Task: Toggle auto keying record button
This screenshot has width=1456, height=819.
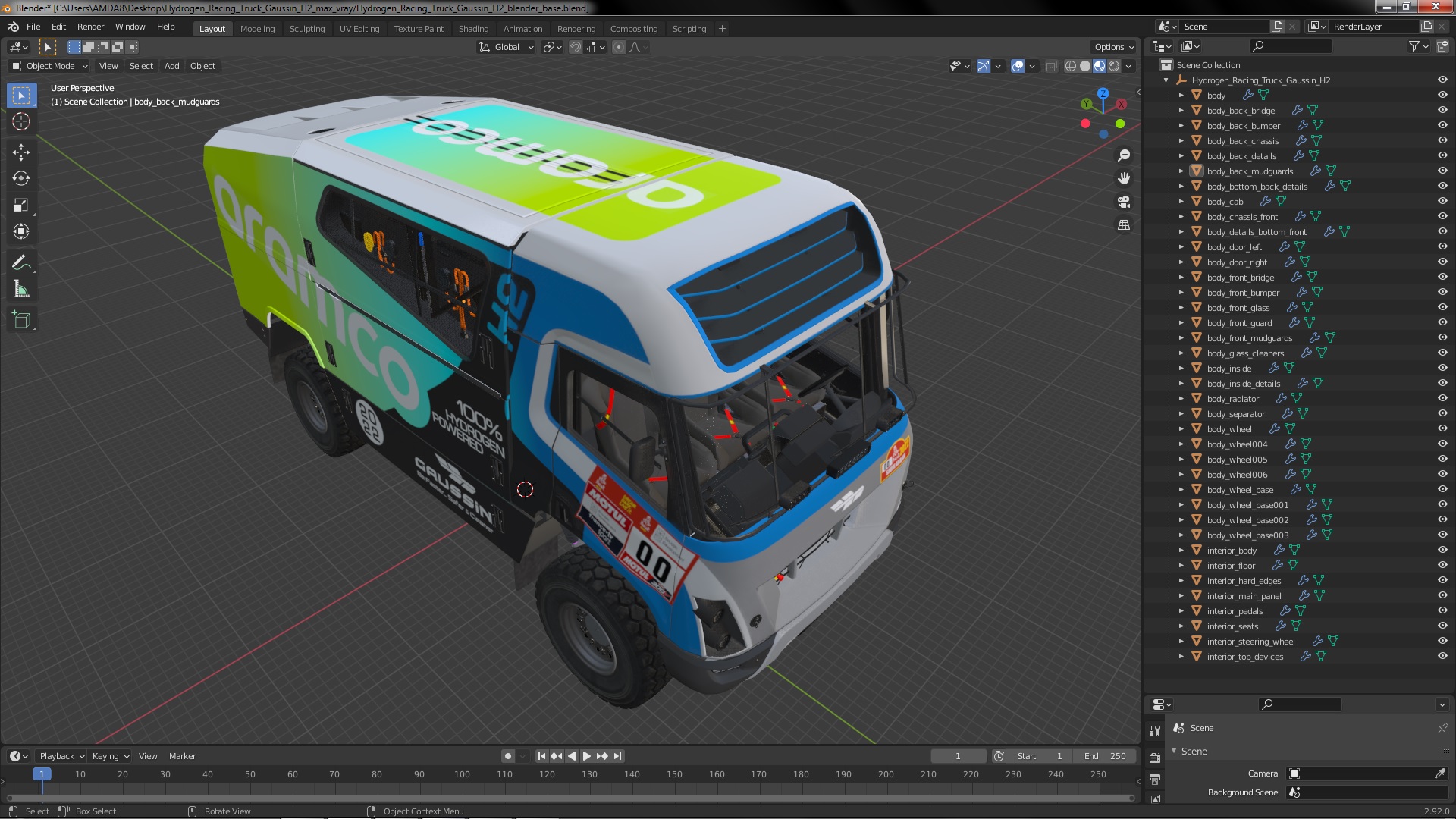Action: tap(508, 756)
